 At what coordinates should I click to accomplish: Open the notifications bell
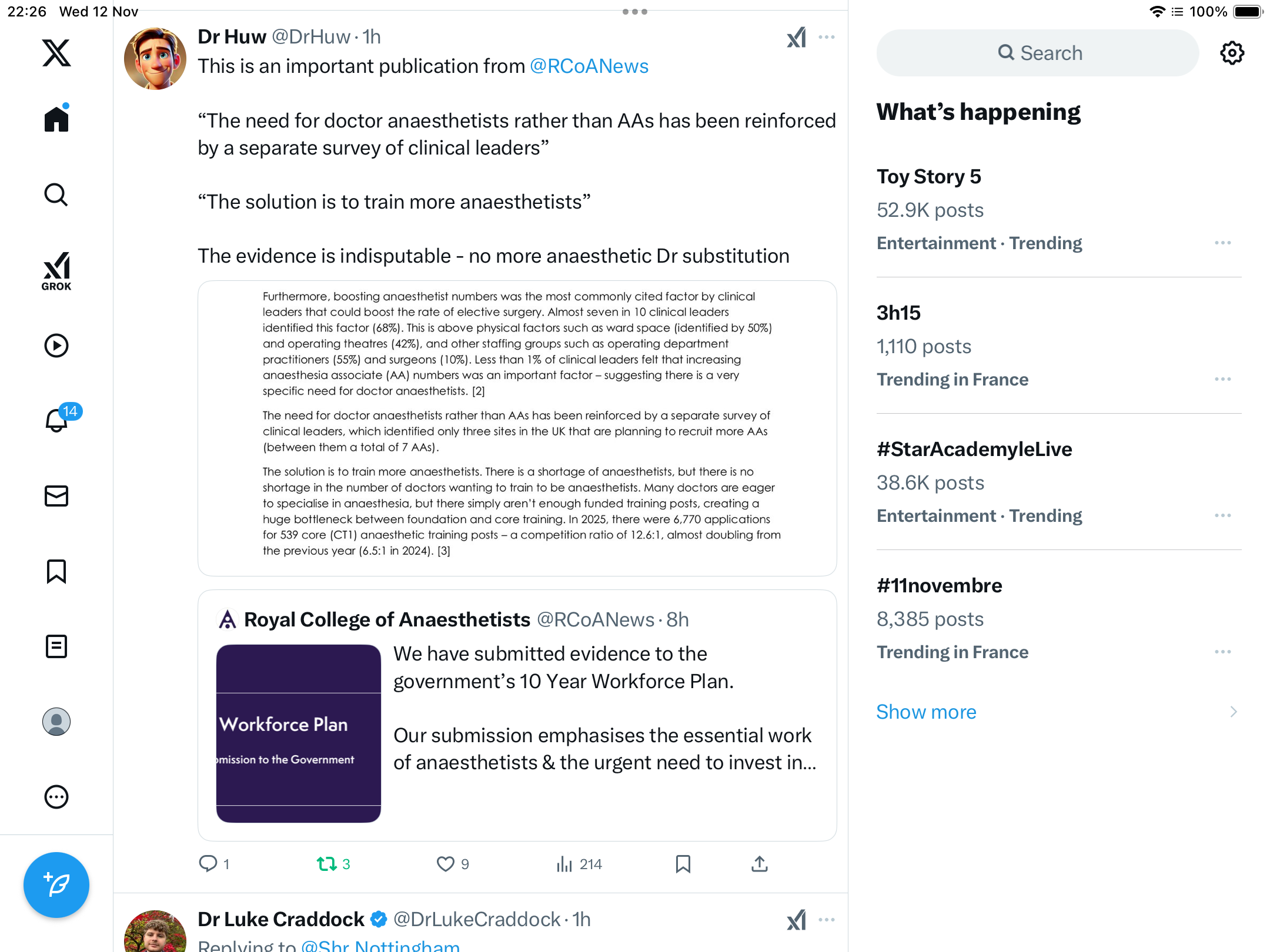(x=56, y=421)
